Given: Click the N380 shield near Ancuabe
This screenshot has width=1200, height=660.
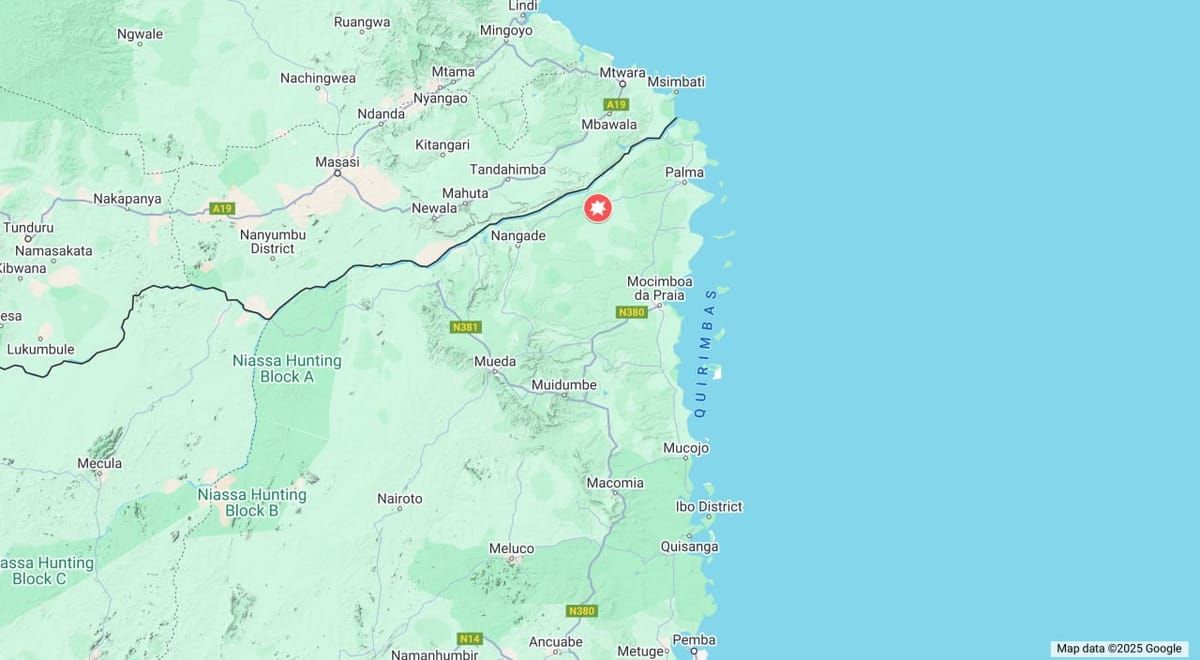Looking at the screenshot, I should tap(581, 610).
